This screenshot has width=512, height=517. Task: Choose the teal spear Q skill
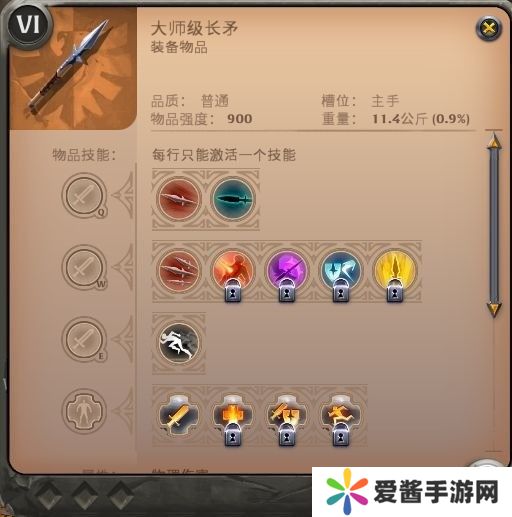[x=233, y=199]
